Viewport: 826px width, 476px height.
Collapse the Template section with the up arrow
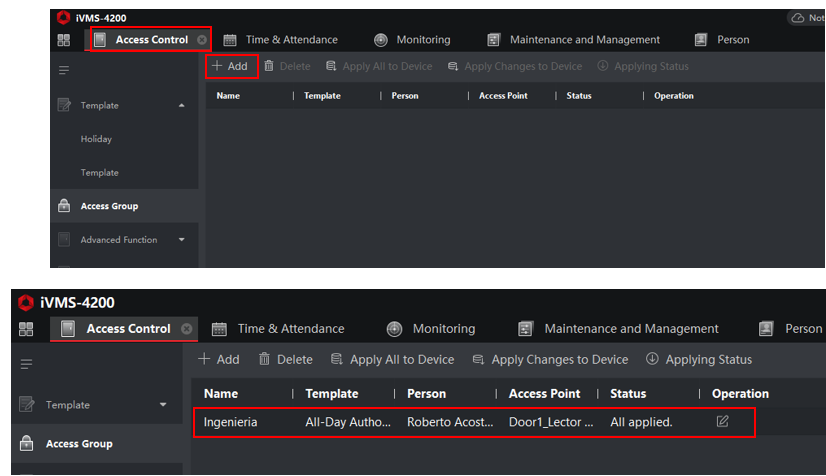[182, 105]
